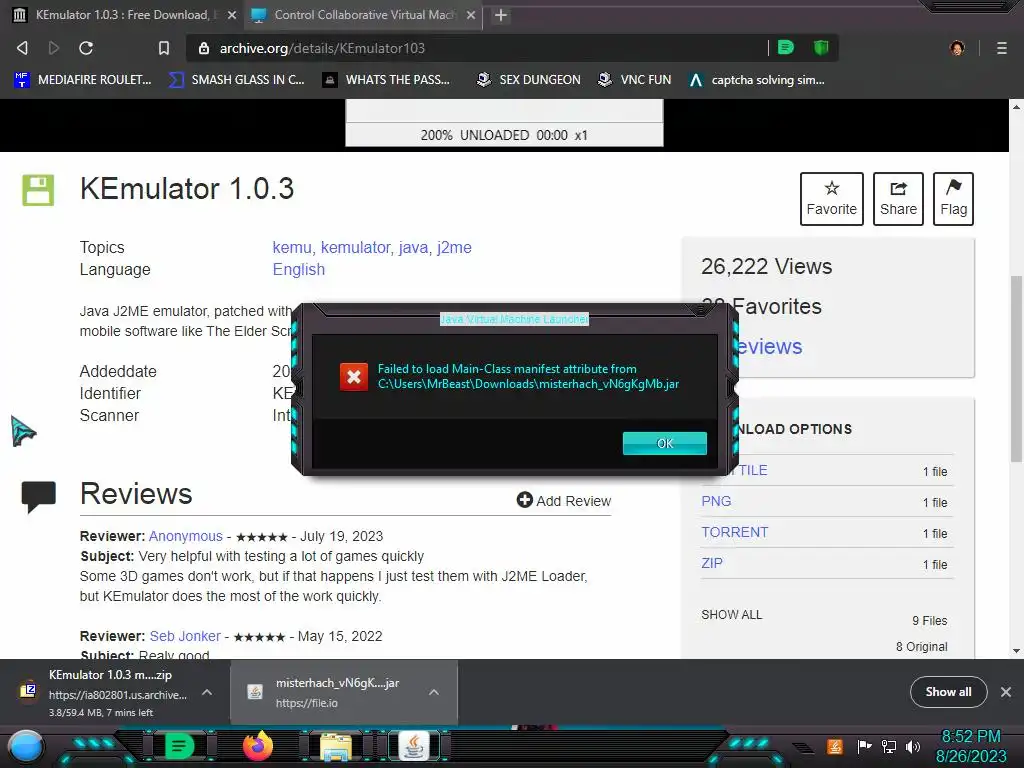Open the WHATS THE PASS bookmark
1024x768 pixels.
(x=387, y=80)
